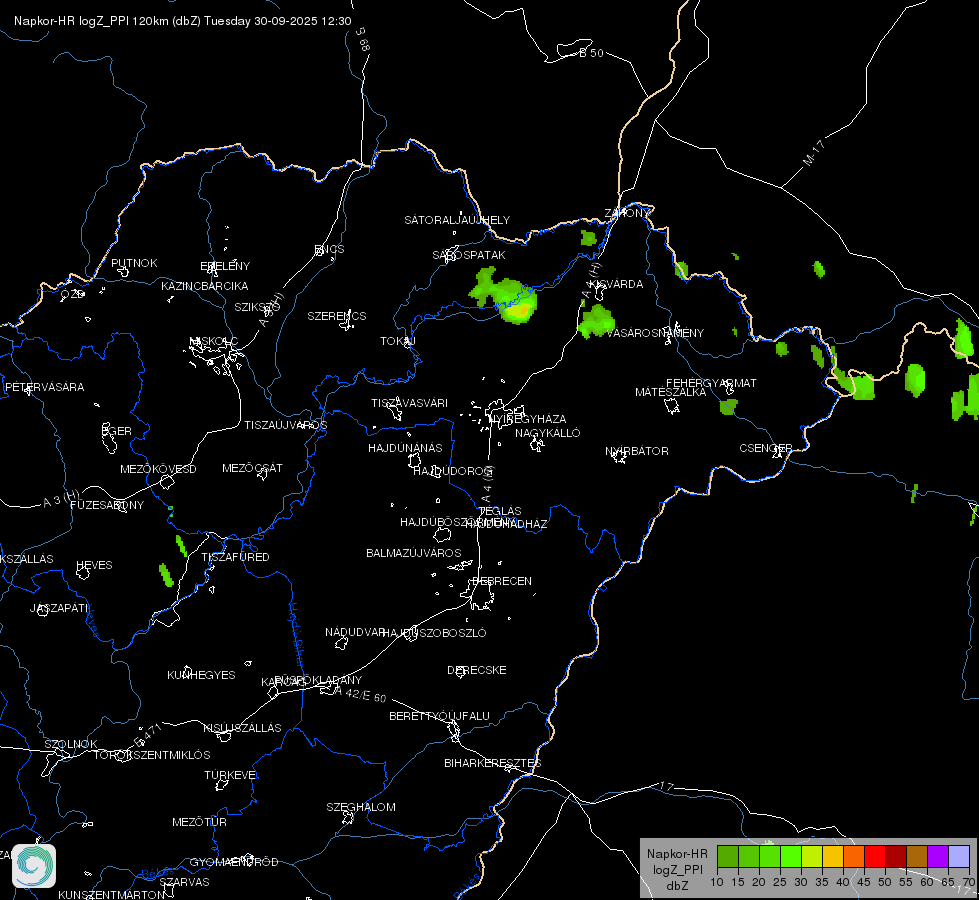The image size is (979, 900).
Task: Select the 40–45 dbZ orange swatch
Action: pos(854,857)
